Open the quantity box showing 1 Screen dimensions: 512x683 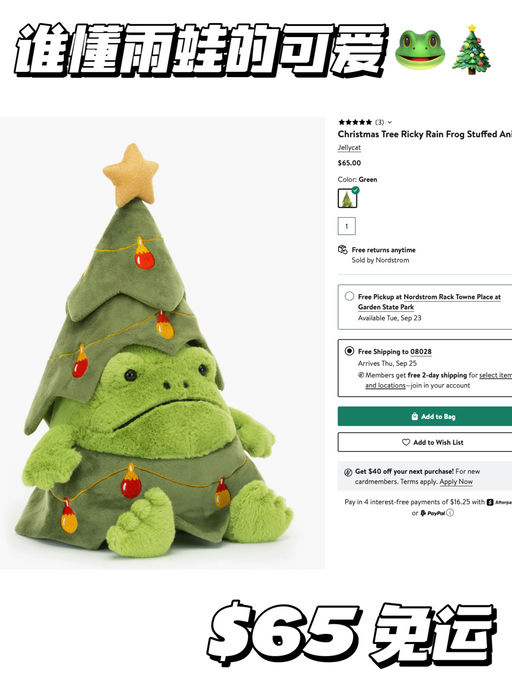347,226
